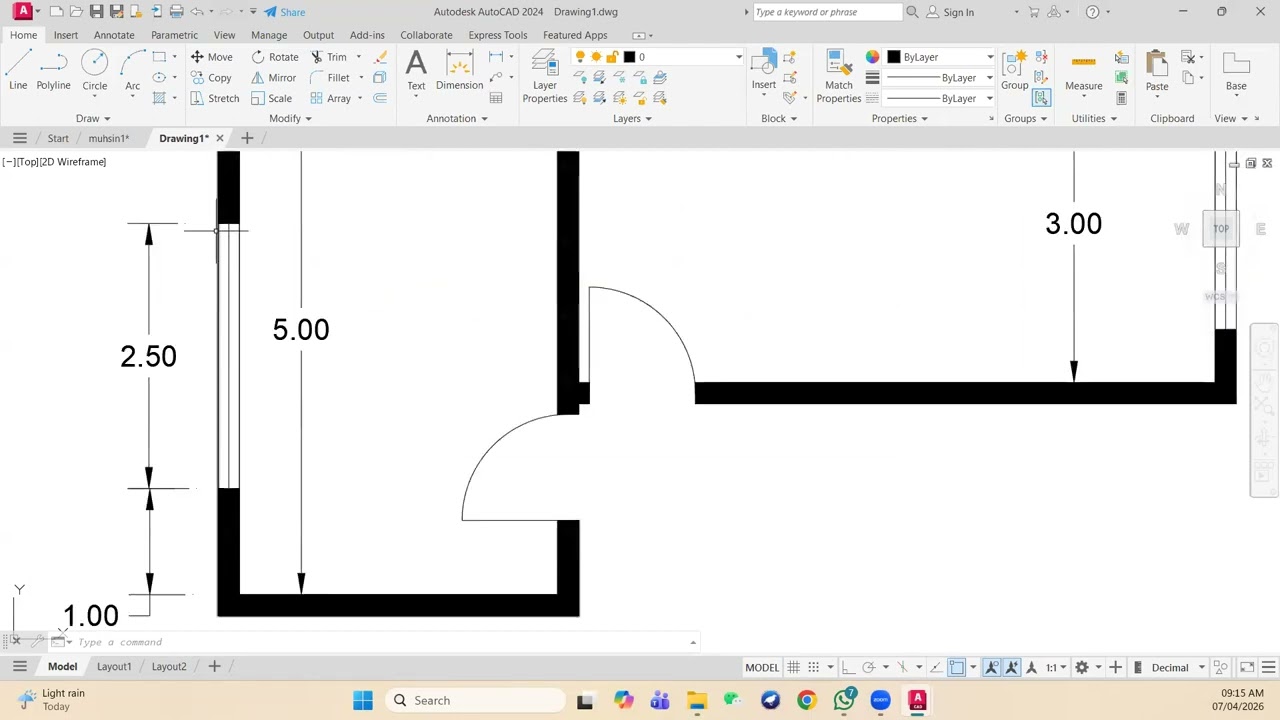Click the Paste clipboard icon
1280x720 pixels.
1157,72
